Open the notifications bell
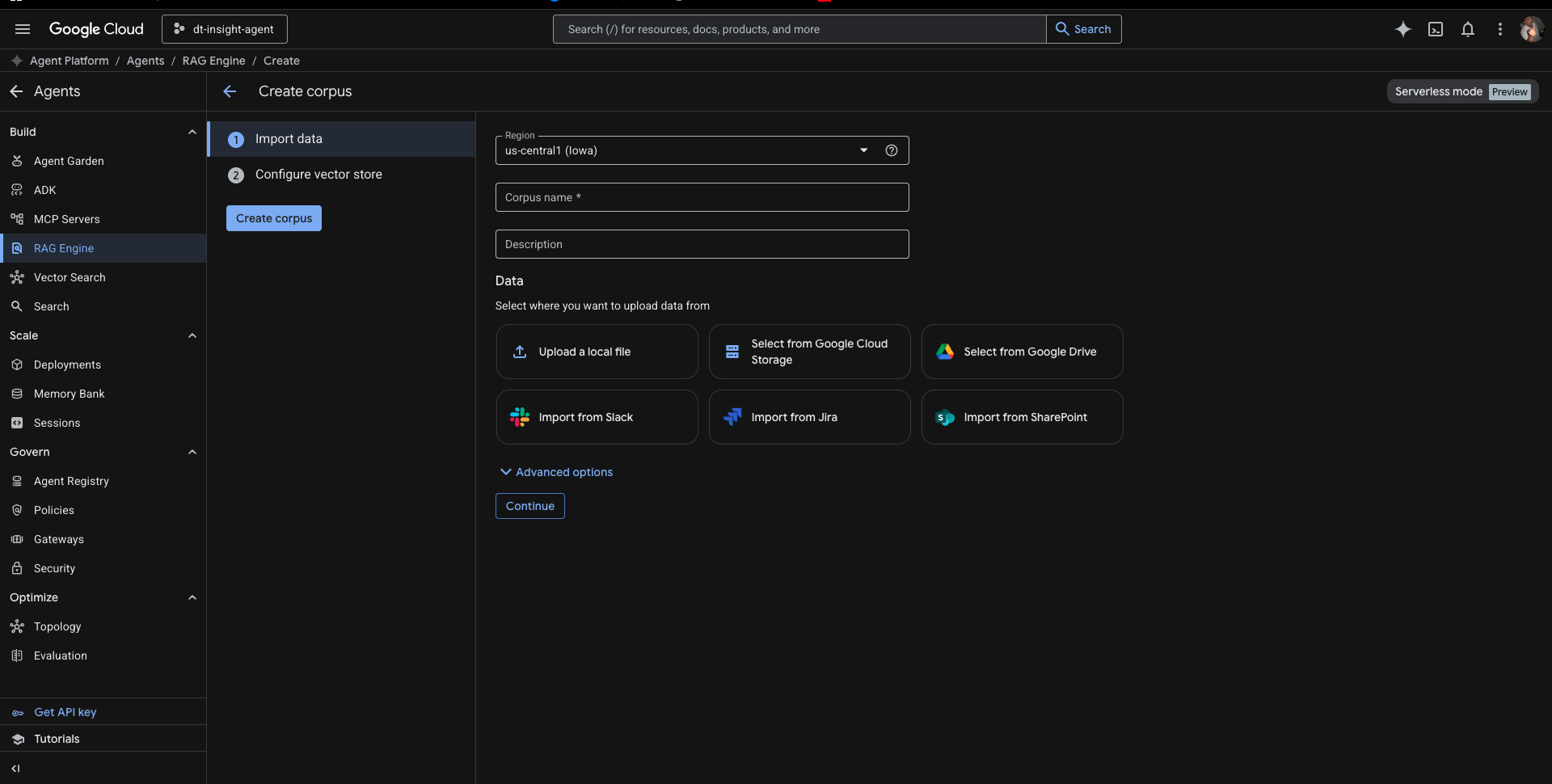Viewport: 1552px width, 784px height. click(x=1468, y=29)
